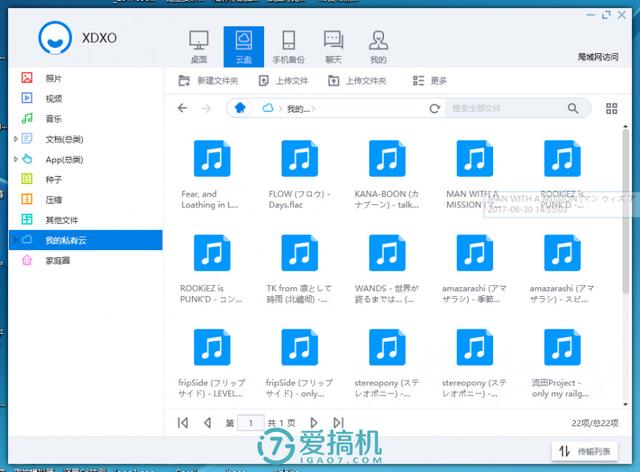The image size is (640, 472).
Task: Select first stereopony file
Action: [x=387, y=363]
